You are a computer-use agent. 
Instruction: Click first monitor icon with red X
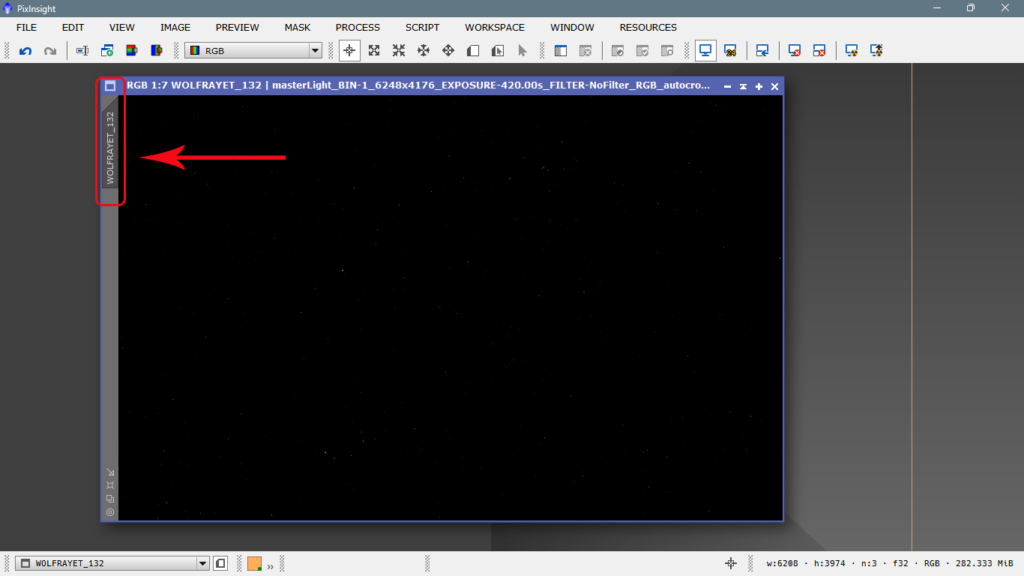(x=794, y=51)
